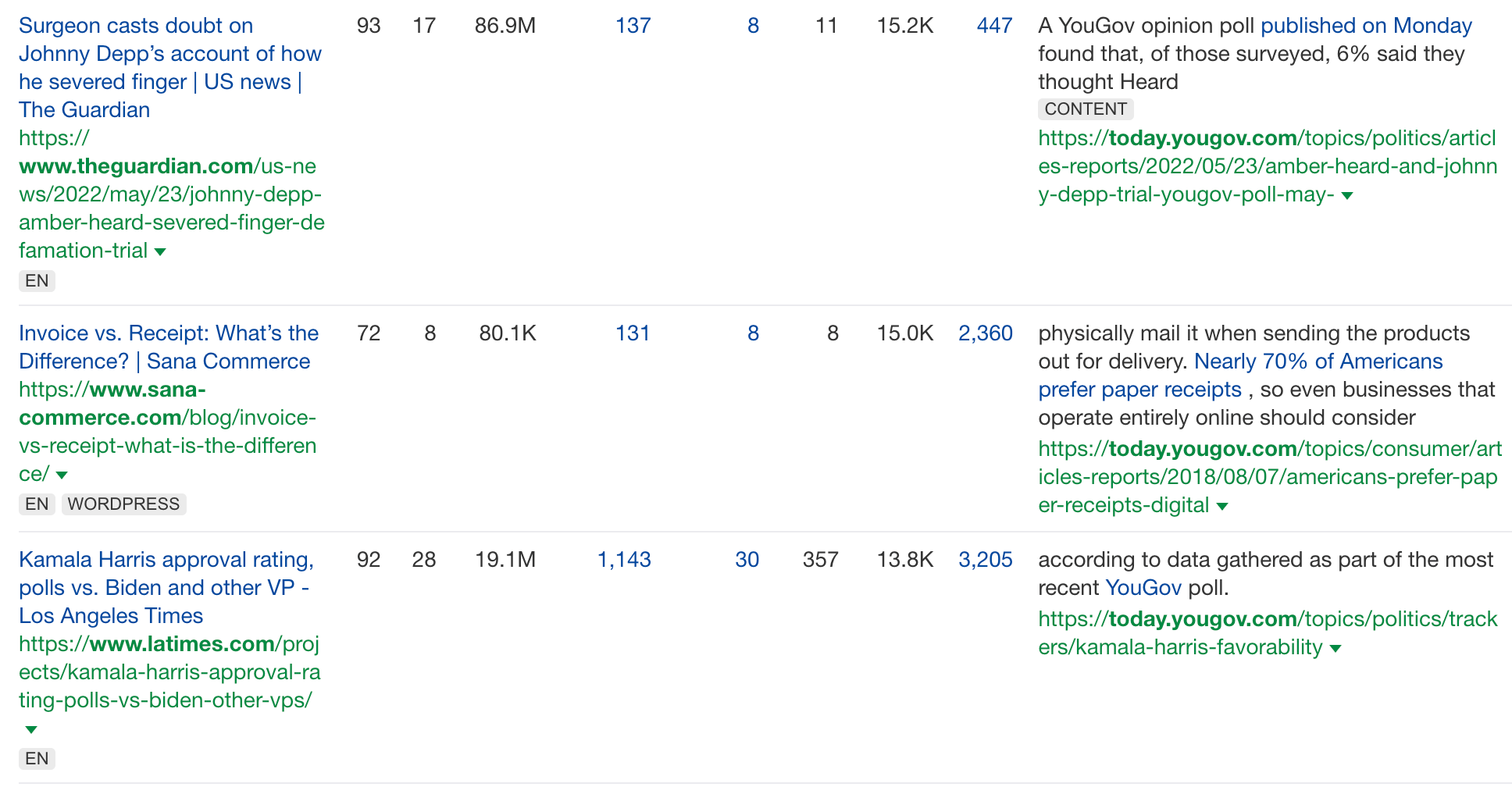Viewport: 1512px width, 787px height.
Task: Click the 3,205 value on LA Times row
Action: (985, 560)
